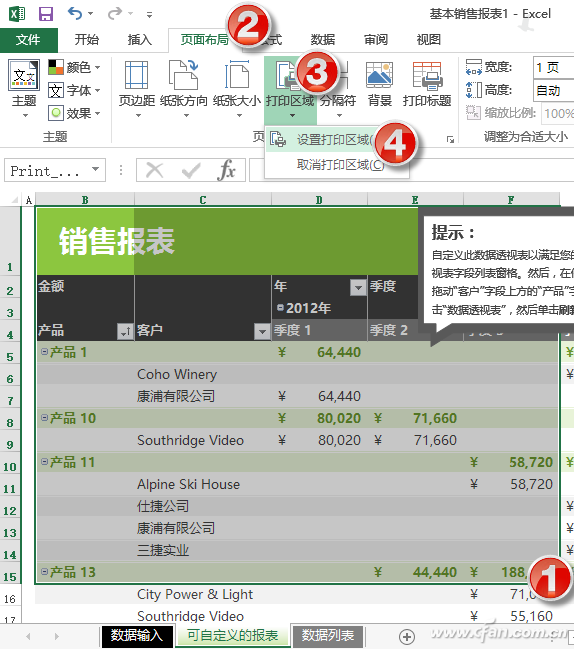574x649 pixels.
Task: Click the Save icon in quick access toolbar
Action: [x=46, y=14]
